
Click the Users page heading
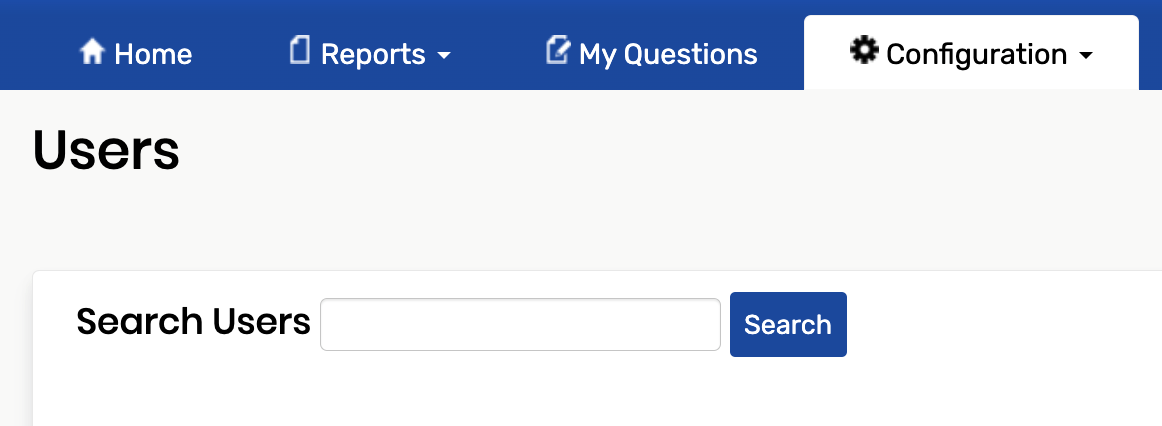[106, 151]
